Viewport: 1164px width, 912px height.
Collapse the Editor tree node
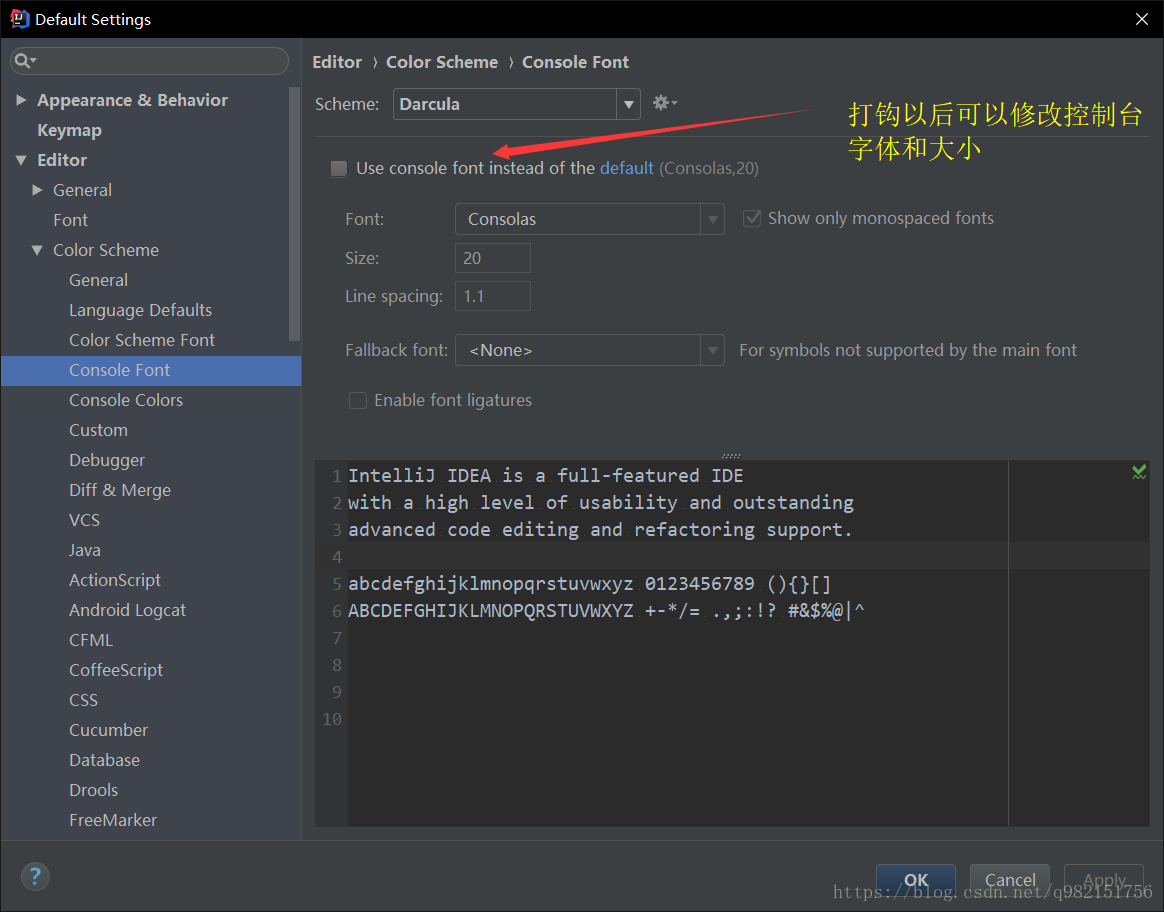(x=22, y=160)
